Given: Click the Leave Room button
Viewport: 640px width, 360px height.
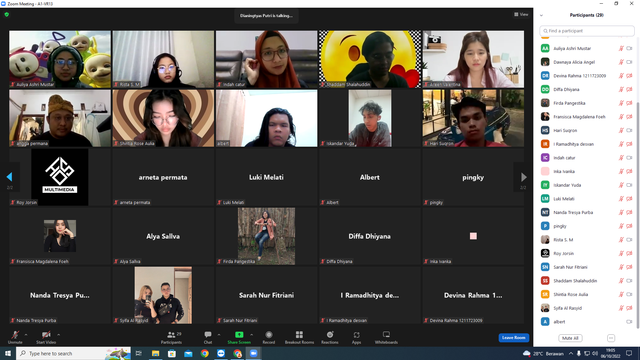Looking at the screenshot, I should (x=513, y=338).
